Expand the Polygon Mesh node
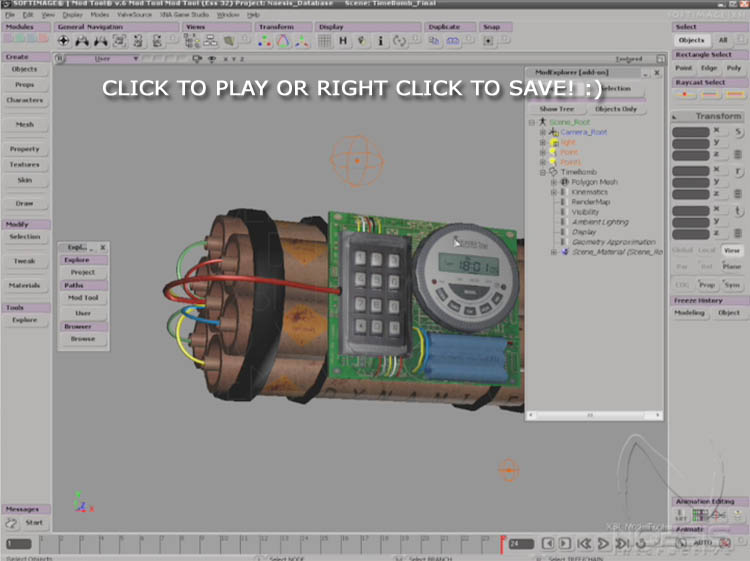The width and height of the screenshot is (750, 561). (x=554, y=182)
